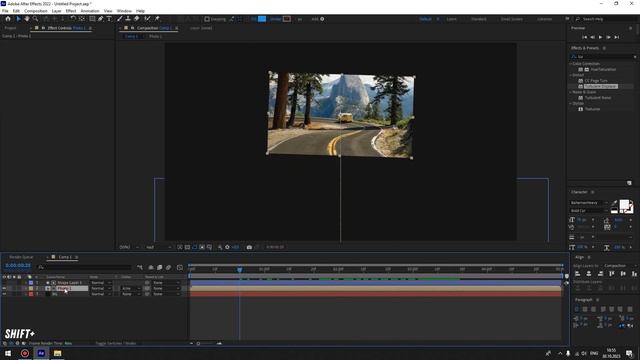
Task: Toggle motion blur icon in timeline
Action: (168, 267)
